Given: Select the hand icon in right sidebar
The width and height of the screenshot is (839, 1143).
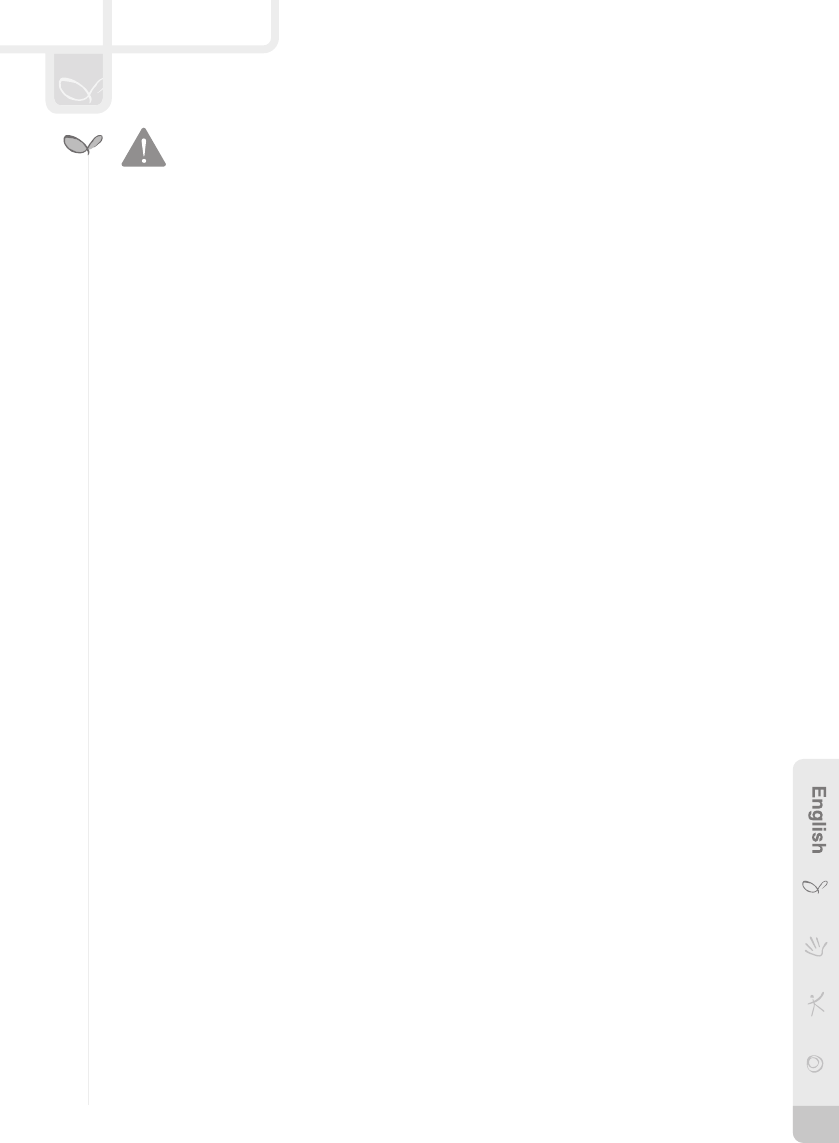Looking at the screenshot, I should 816,946.
